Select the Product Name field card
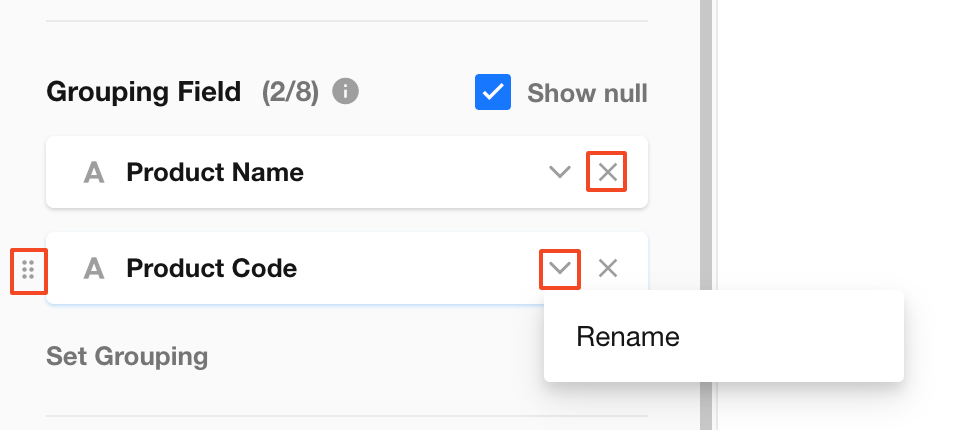Viewport: 954px width, 430px height. [347, 172]
